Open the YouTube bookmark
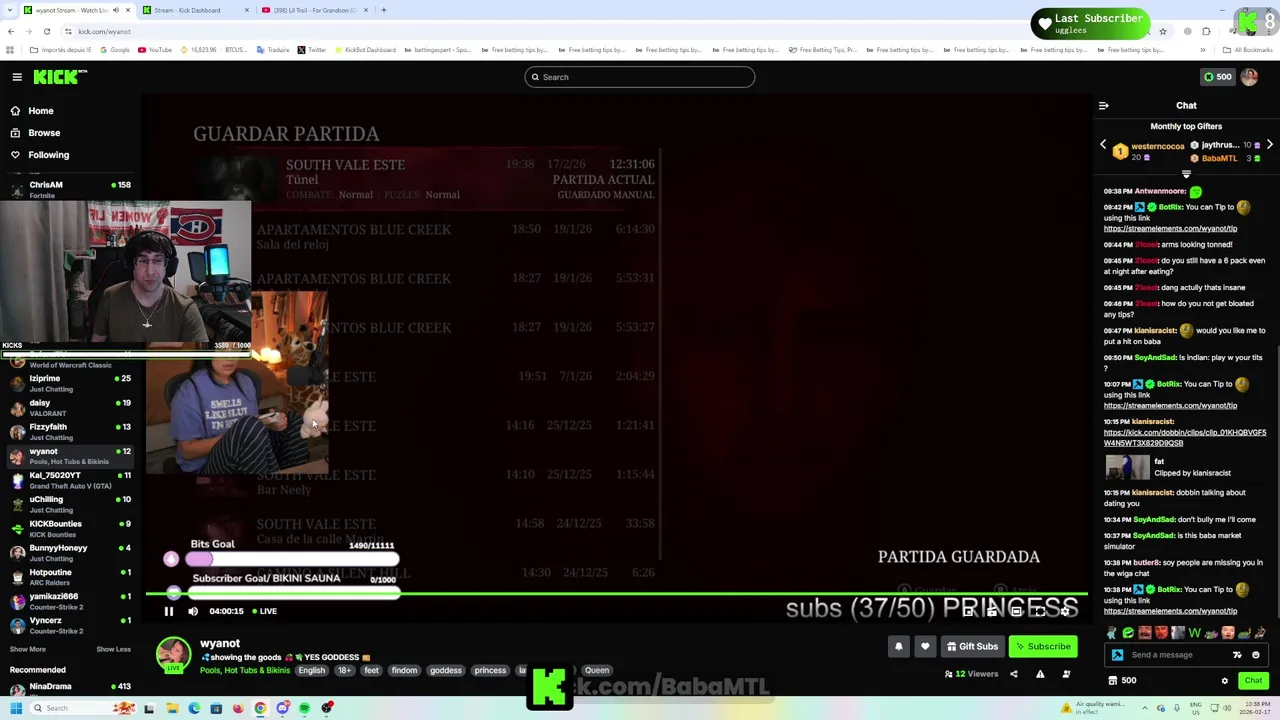 [x=156, y=50]
